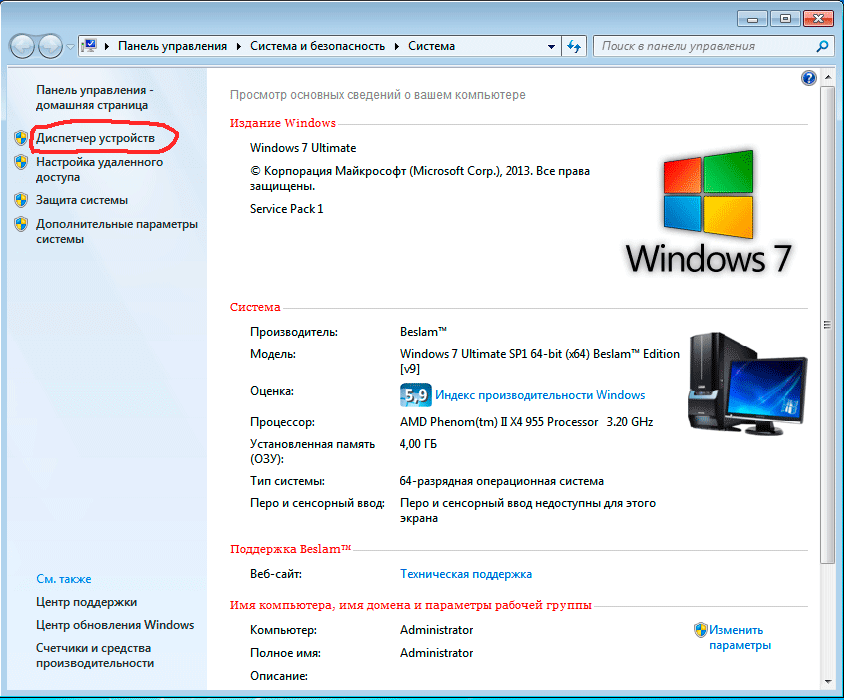Open Диспетчер устройств link

(95, 138)
